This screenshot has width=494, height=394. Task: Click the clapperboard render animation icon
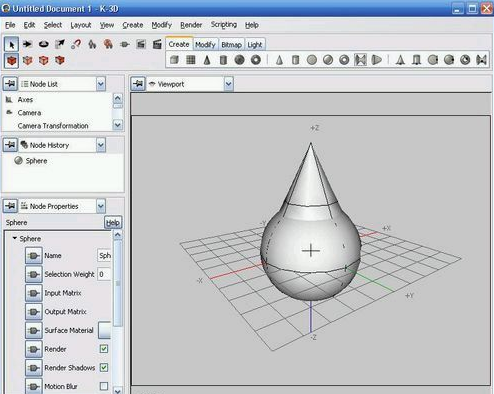coord(157,44)
